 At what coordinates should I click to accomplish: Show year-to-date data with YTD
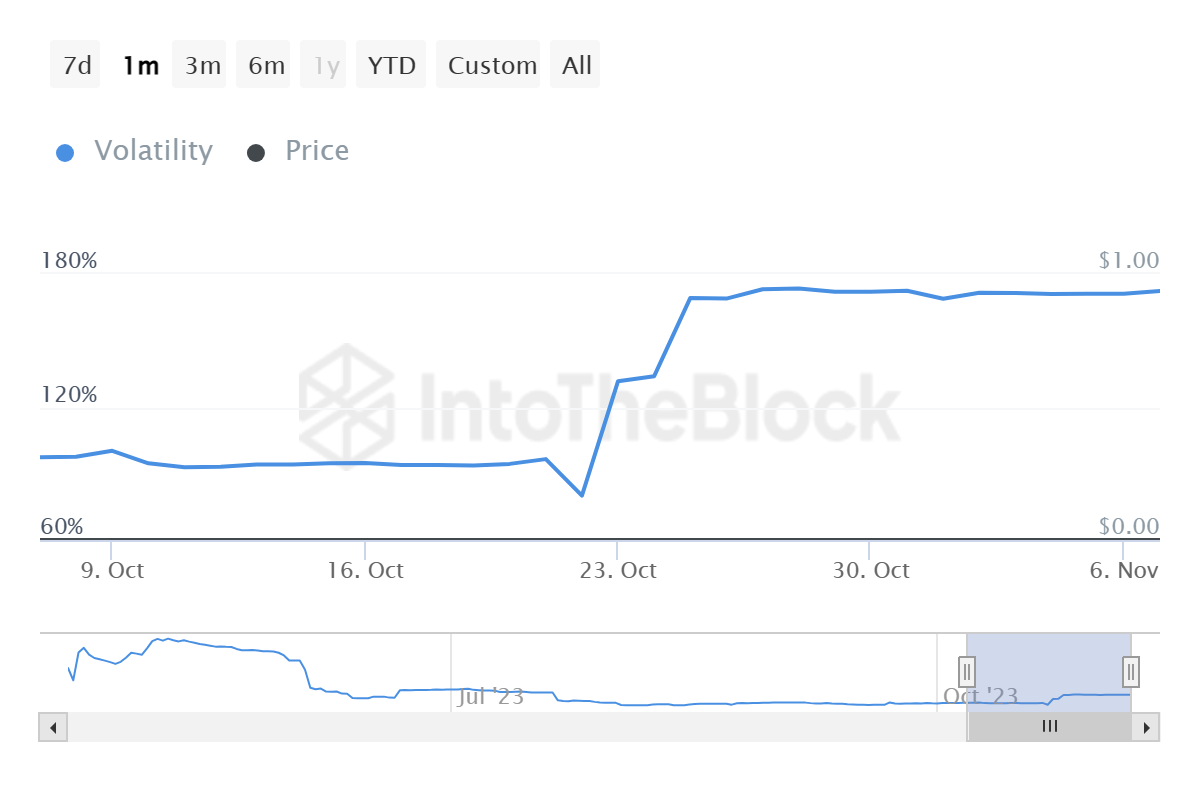[x=391, y=66]
